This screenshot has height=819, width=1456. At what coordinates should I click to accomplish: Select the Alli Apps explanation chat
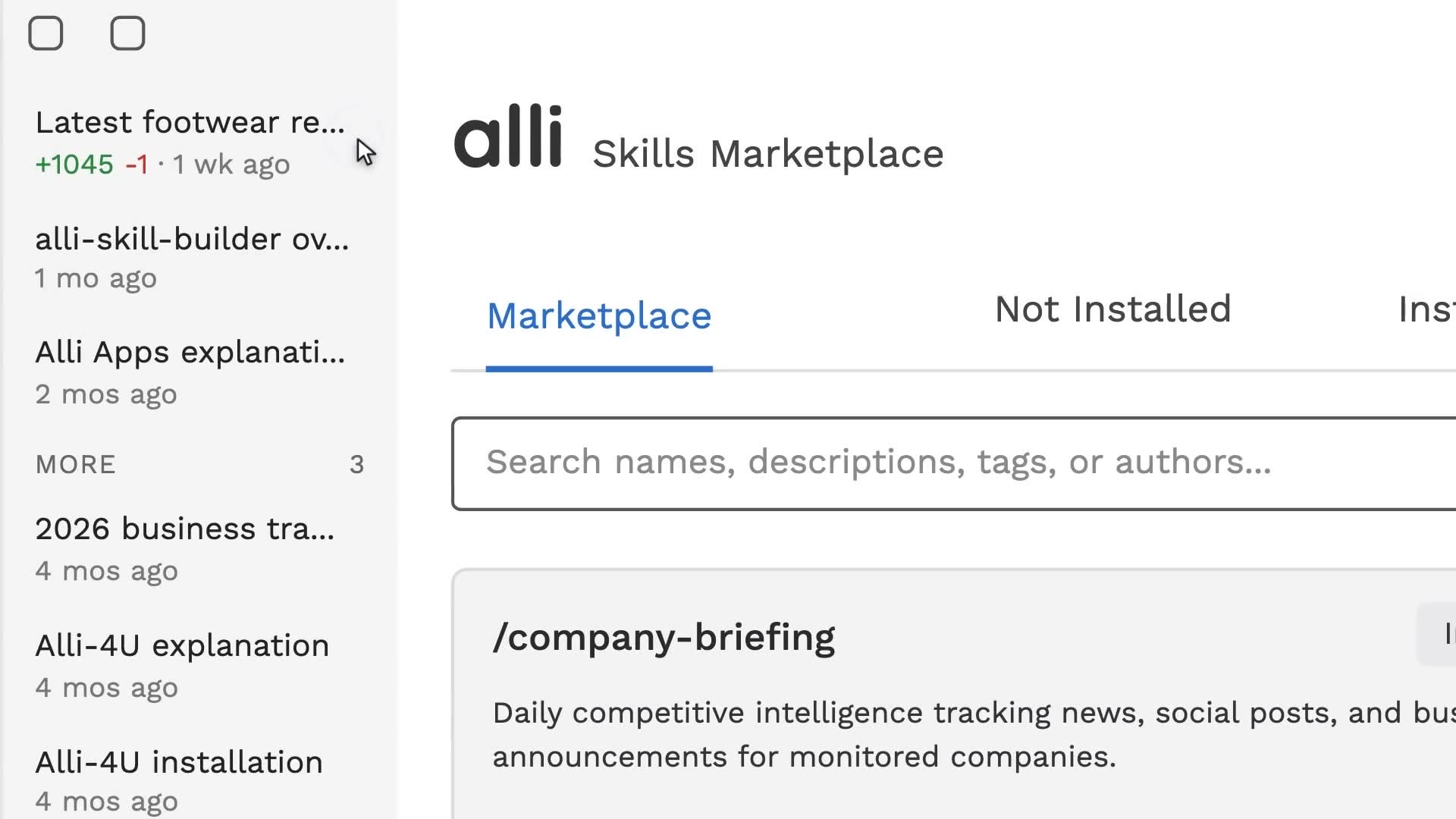(199, 373)
